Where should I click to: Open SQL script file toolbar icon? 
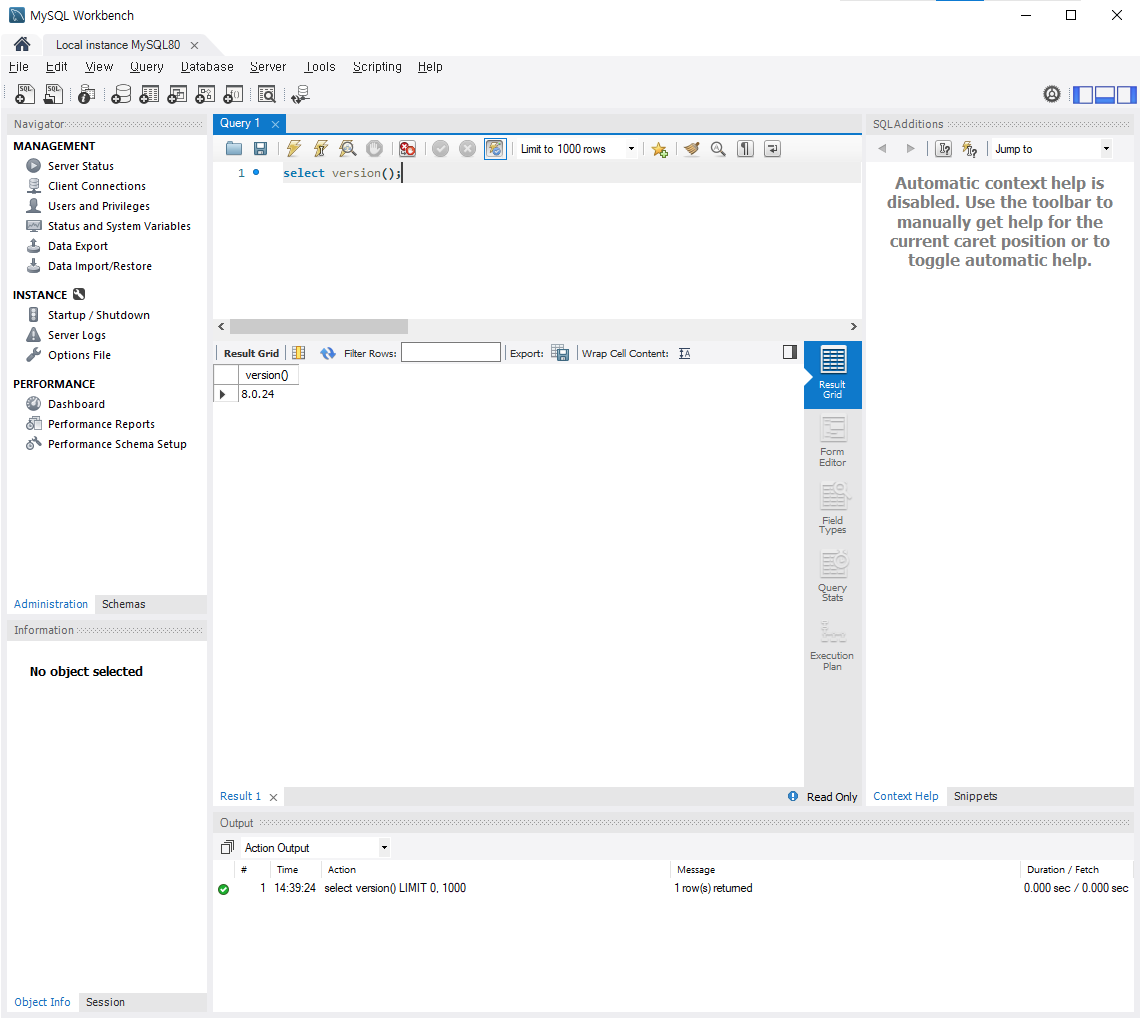pyautogui.click(x=54, y=94)
